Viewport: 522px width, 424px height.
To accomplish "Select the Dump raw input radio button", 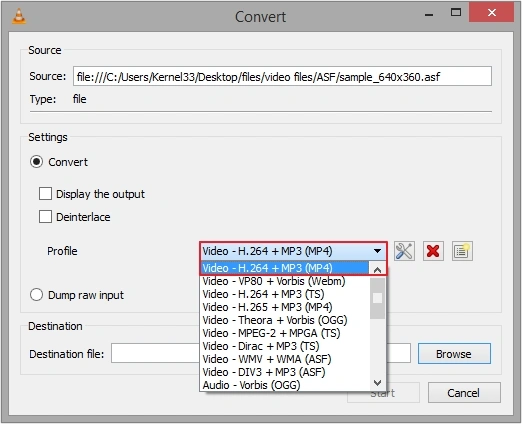I will 36,295.
